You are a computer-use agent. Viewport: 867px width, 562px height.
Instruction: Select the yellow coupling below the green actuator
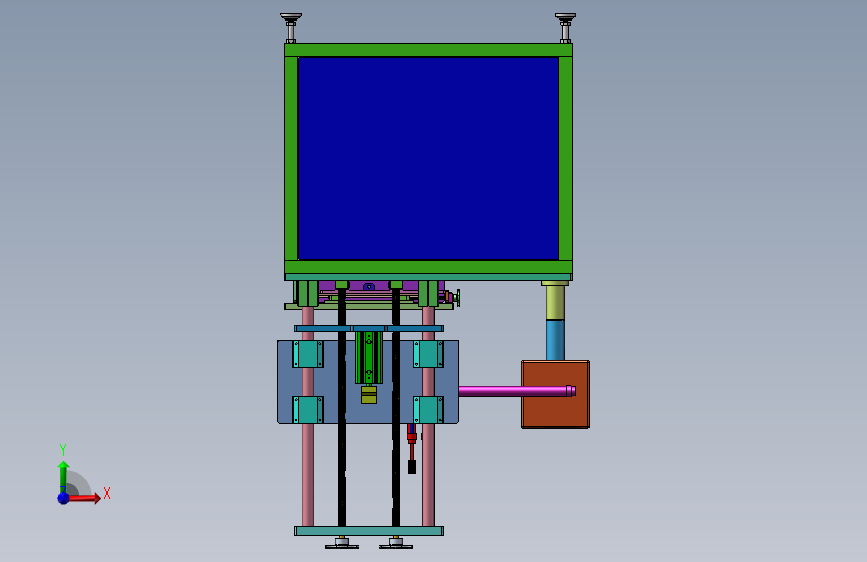(x=369, y=394)
